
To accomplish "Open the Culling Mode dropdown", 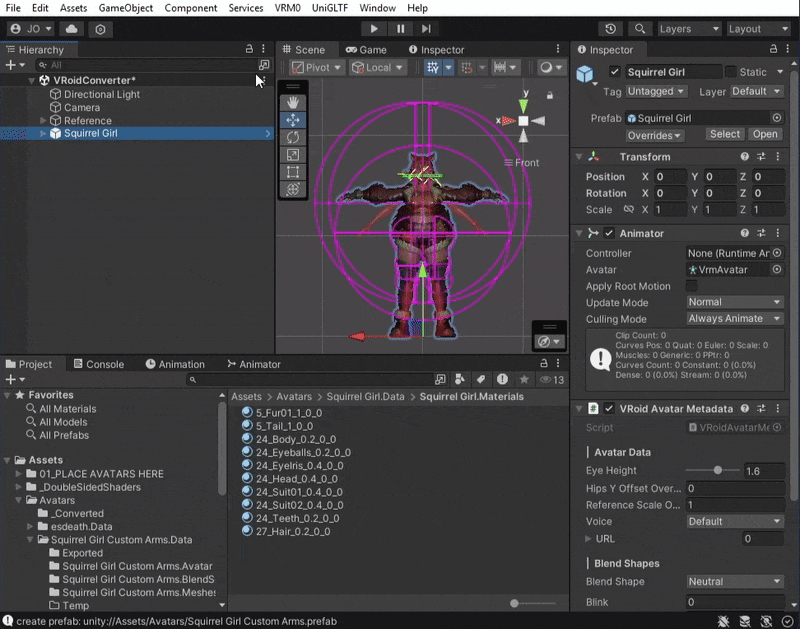I will (x=735, y=318).
